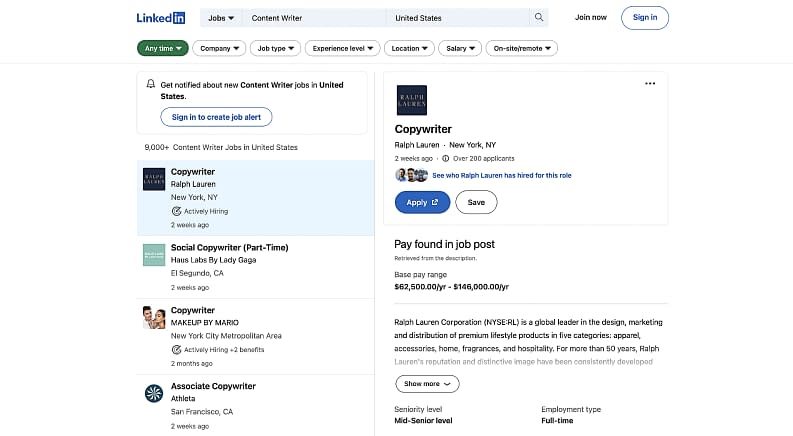Click El Segundo, CA location text
Image resolution: width=793 pixels, height=436 pixels.
tap(197, 273)
